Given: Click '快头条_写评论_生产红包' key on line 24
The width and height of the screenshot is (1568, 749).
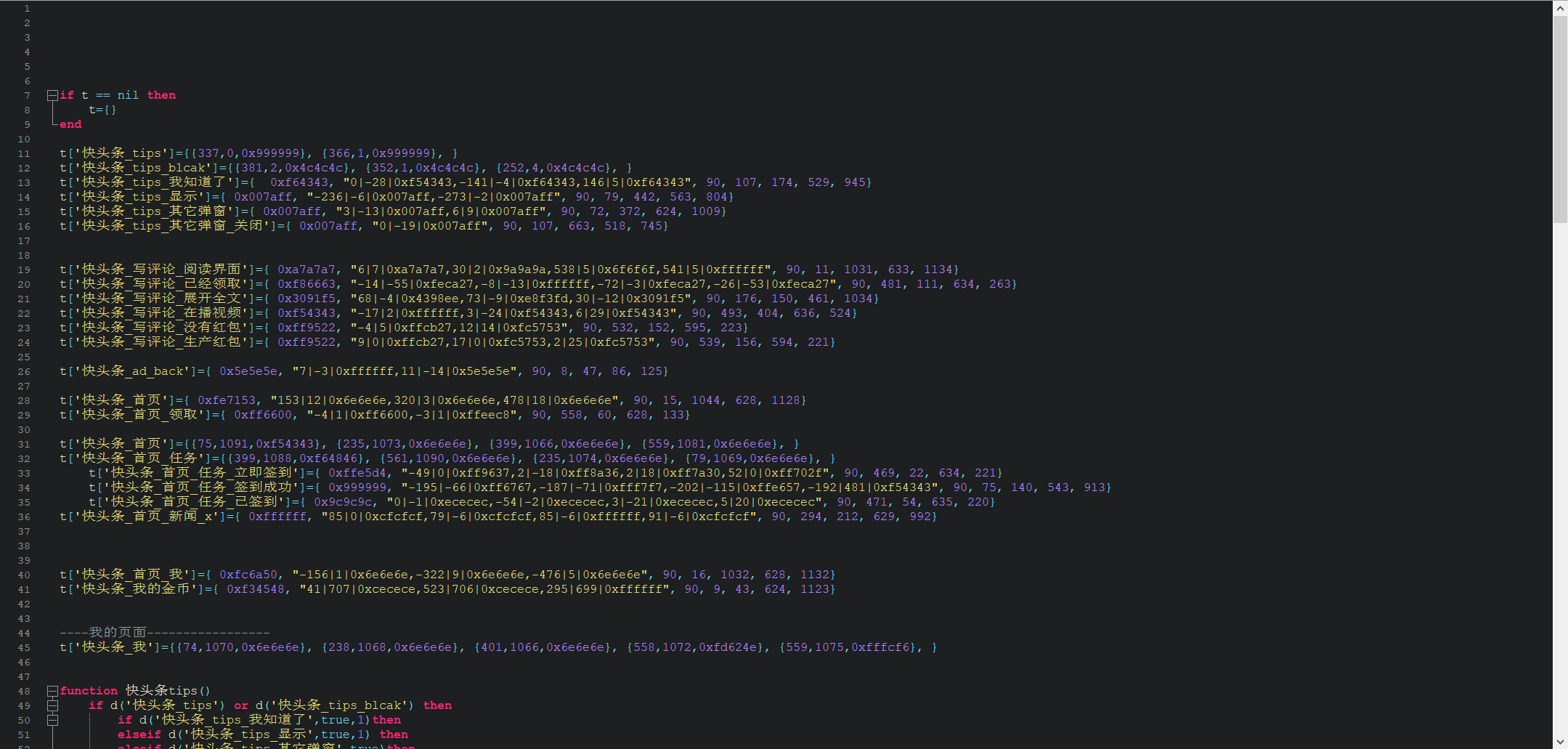Looking at the screenshot, I should point(161,342).
